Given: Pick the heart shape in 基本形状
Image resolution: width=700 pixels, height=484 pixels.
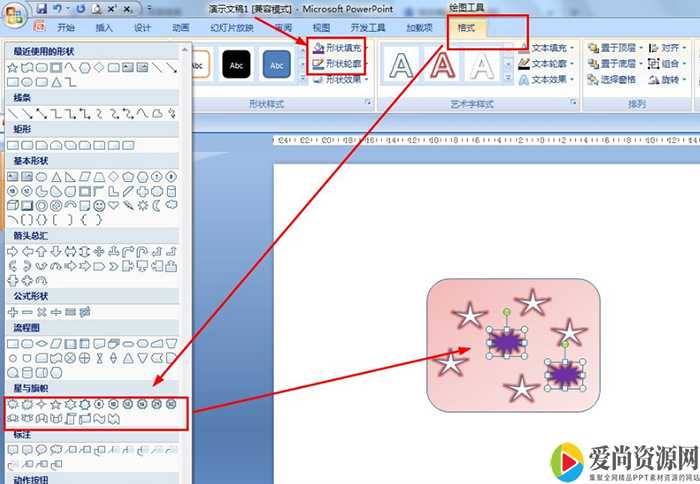Looking at the screenshot, I should (113, 205).
